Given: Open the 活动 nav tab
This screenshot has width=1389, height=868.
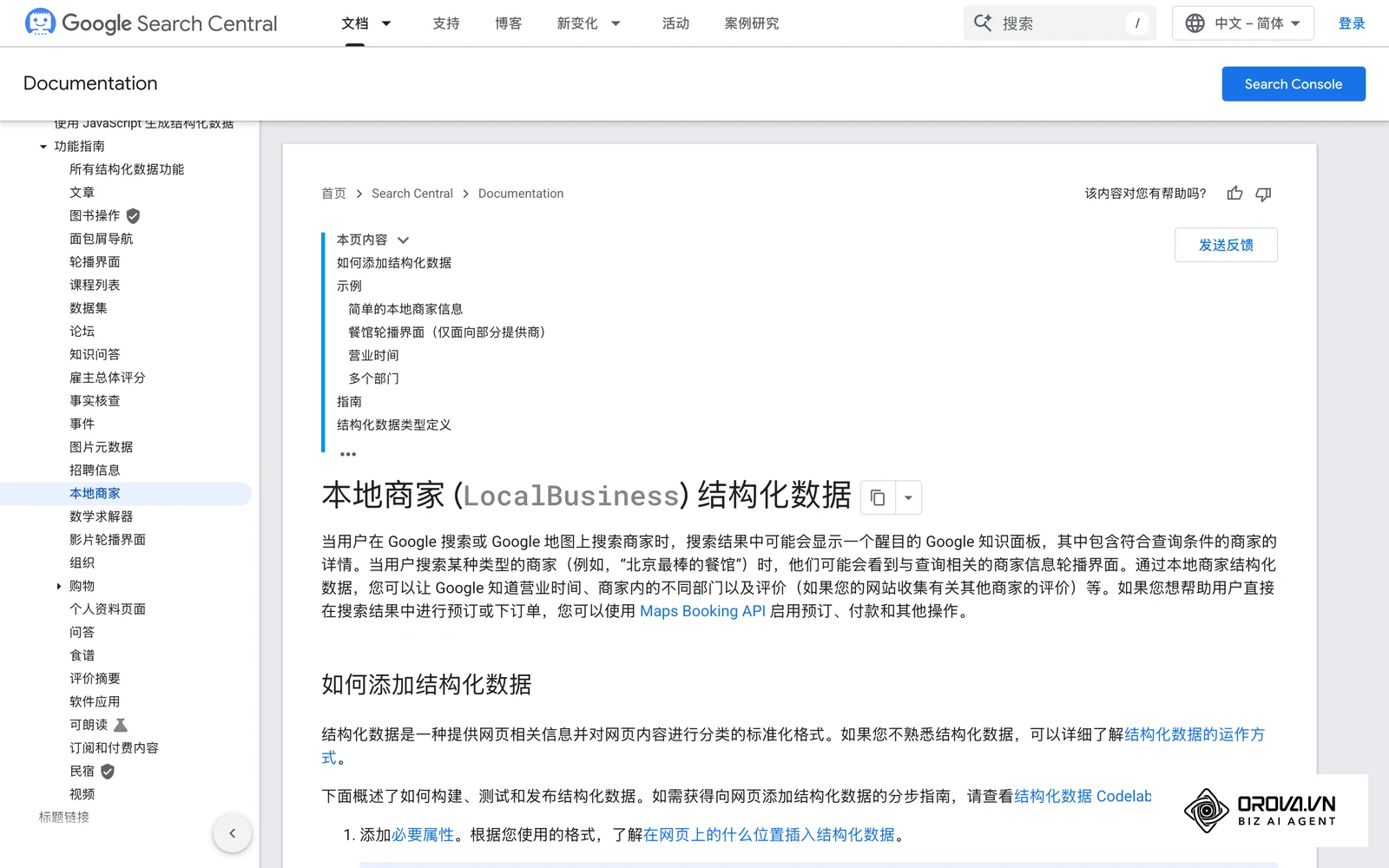Looking at the screenshot, I should pos(675,23).
